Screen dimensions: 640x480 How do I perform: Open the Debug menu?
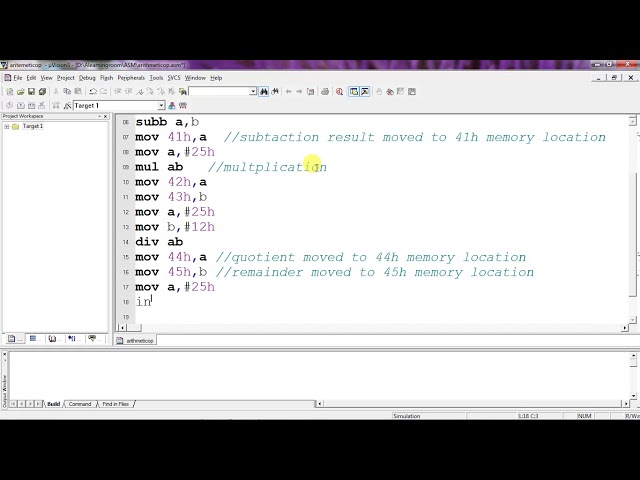tap(87, 78)
